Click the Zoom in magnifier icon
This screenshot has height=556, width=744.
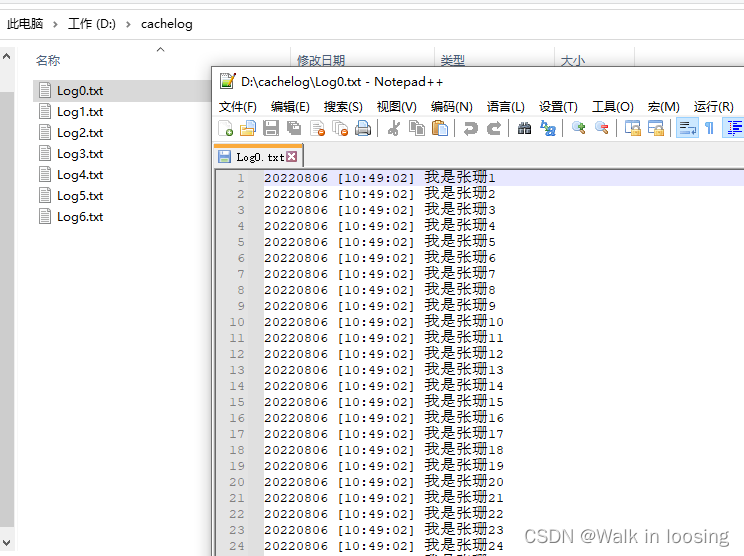pos(579,128)
